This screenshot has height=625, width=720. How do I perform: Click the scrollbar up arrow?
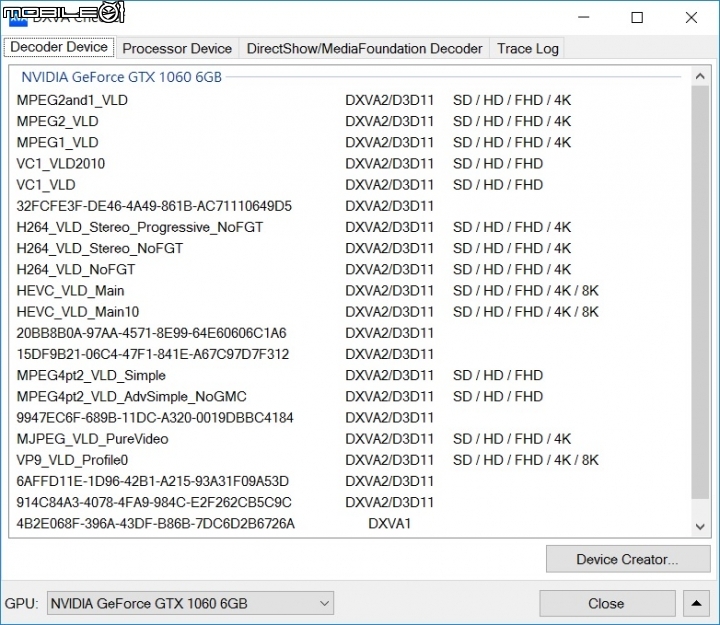pos(700,76)
